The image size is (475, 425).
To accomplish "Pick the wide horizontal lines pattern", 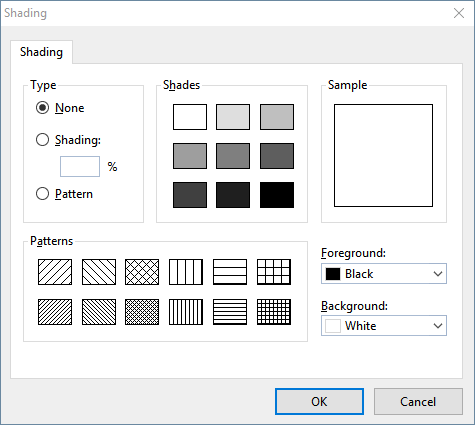I will click(x=230, y=272).
